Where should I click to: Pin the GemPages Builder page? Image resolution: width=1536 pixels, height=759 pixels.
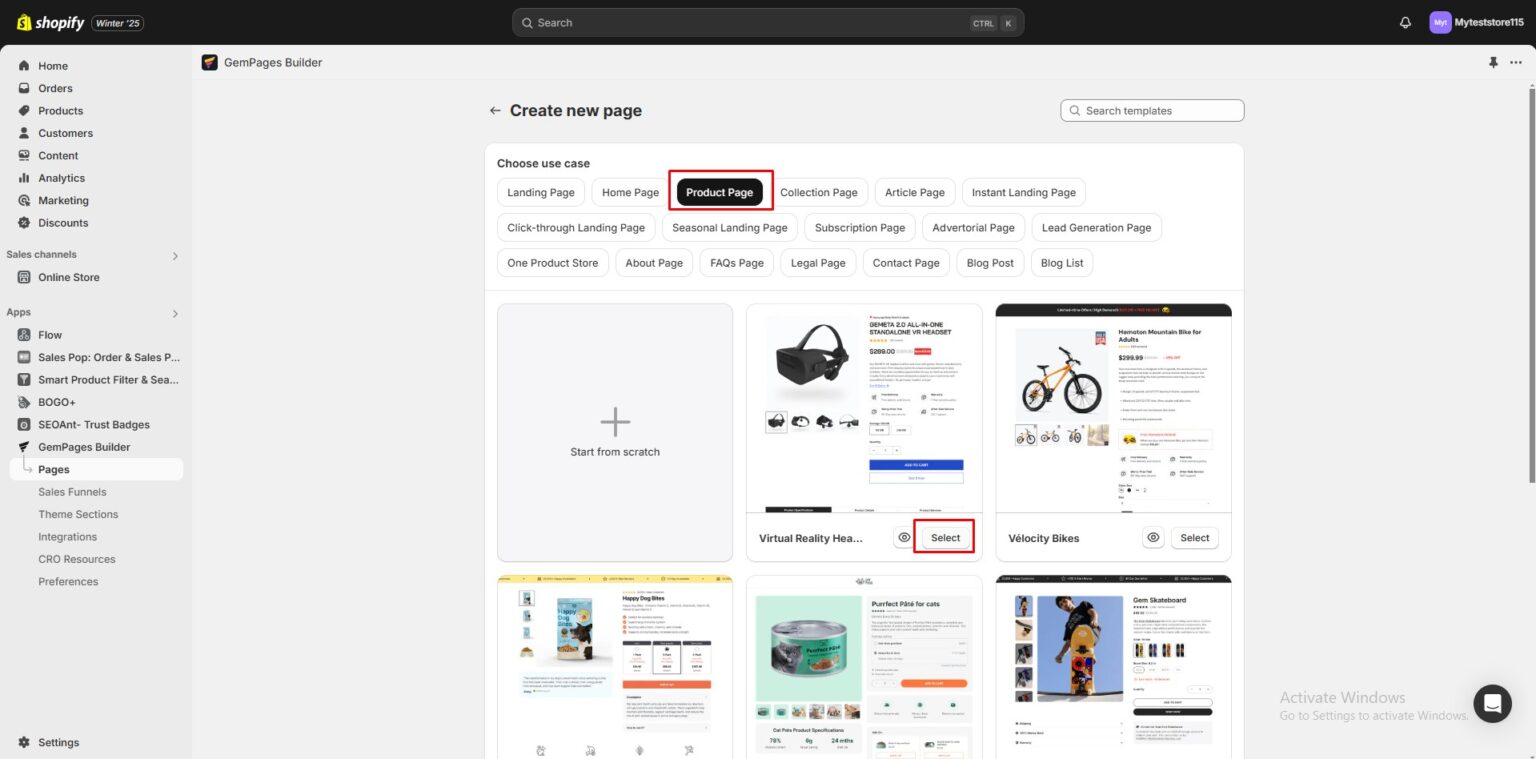pyautogui.click(x=1493, y=62)
